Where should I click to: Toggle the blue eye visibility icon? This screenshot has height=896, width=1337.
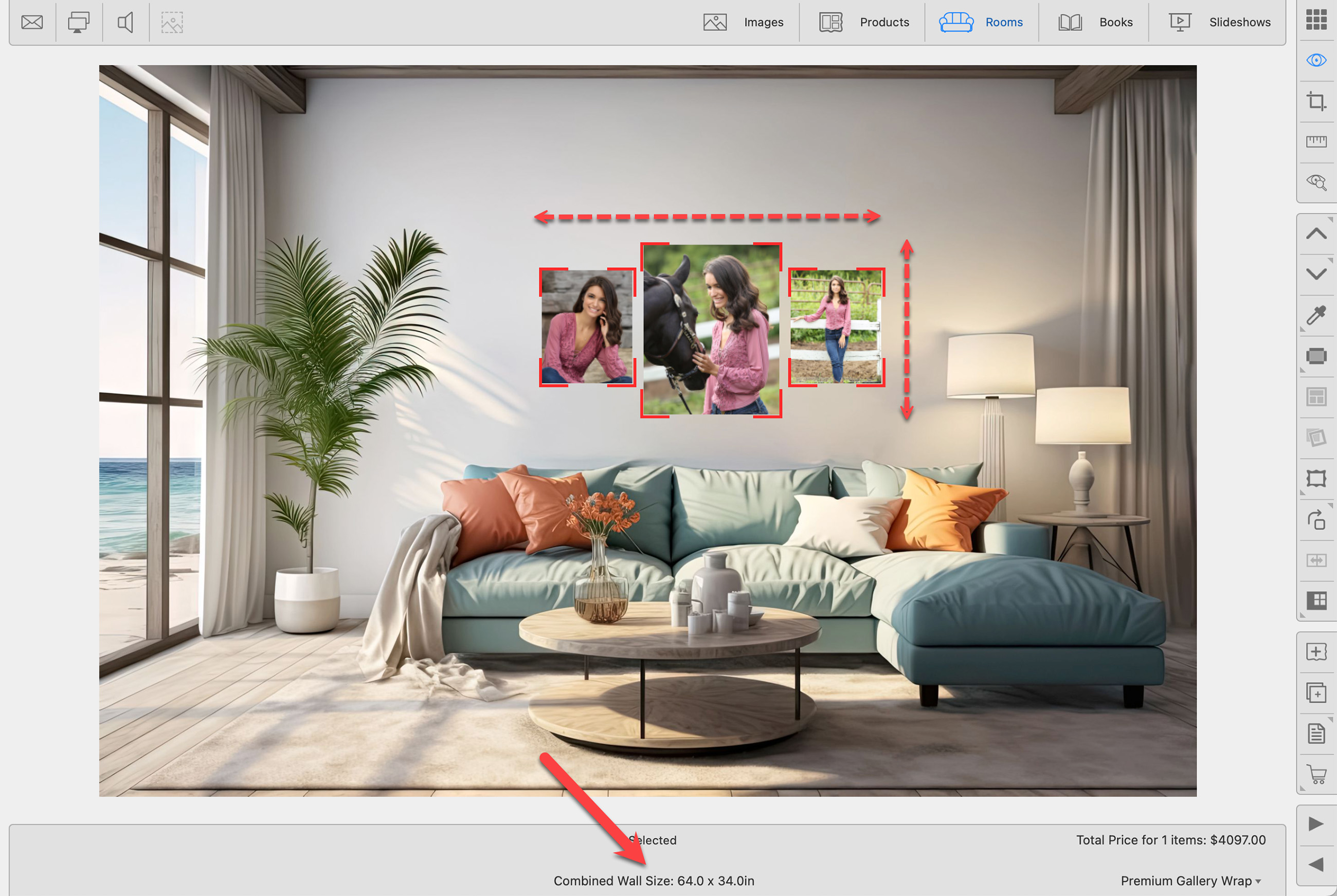point(1316,60)
